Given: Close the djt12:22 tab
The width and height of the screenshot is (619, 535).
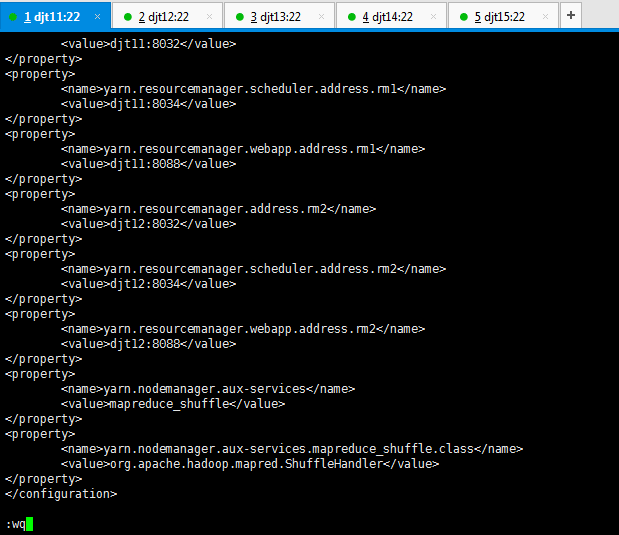Looking at the screenshot, I should tap(209, 17).
